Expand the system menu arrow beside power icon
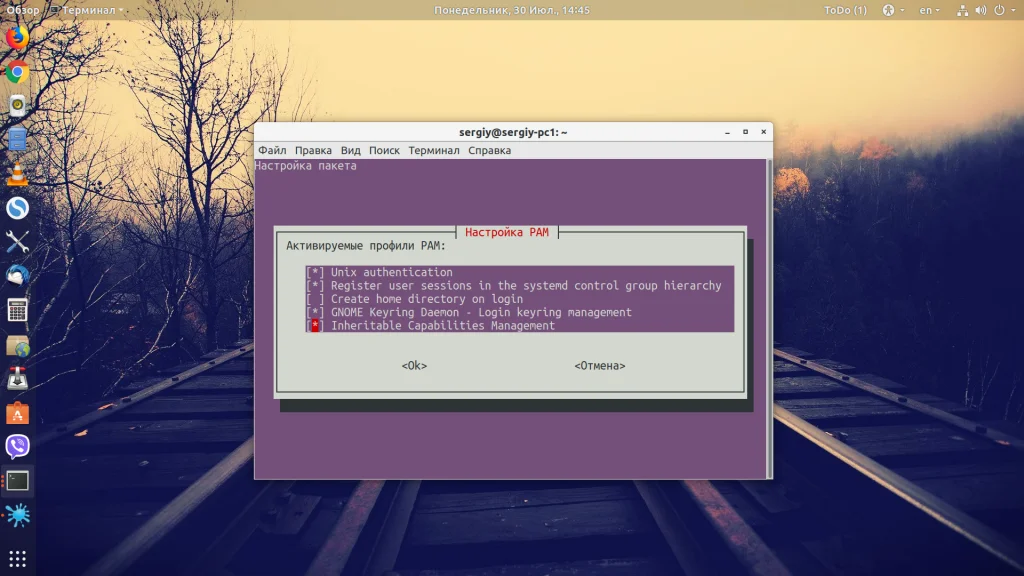Screen dimensions: 1024x576 [1014, 10]
